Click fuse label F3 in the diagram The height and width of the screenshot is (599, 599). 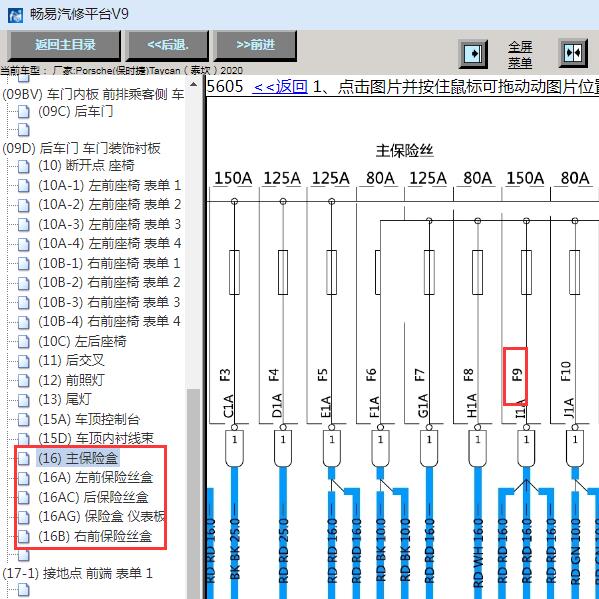(x=225, y=374)
